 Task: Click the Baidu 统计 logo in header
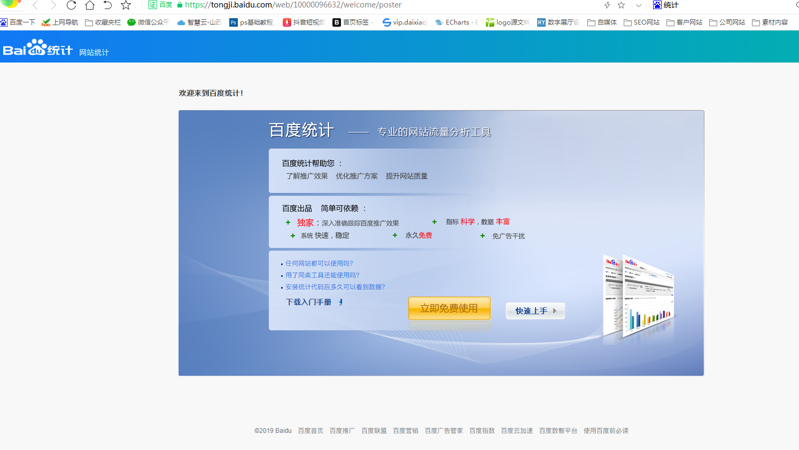point(38,48)
